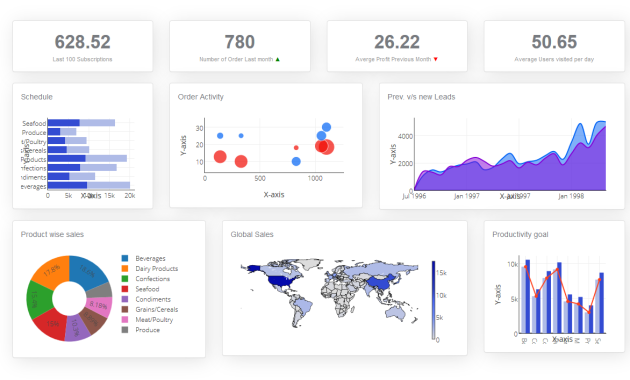Click the Jan 1997 axis label

coord(466,196)
